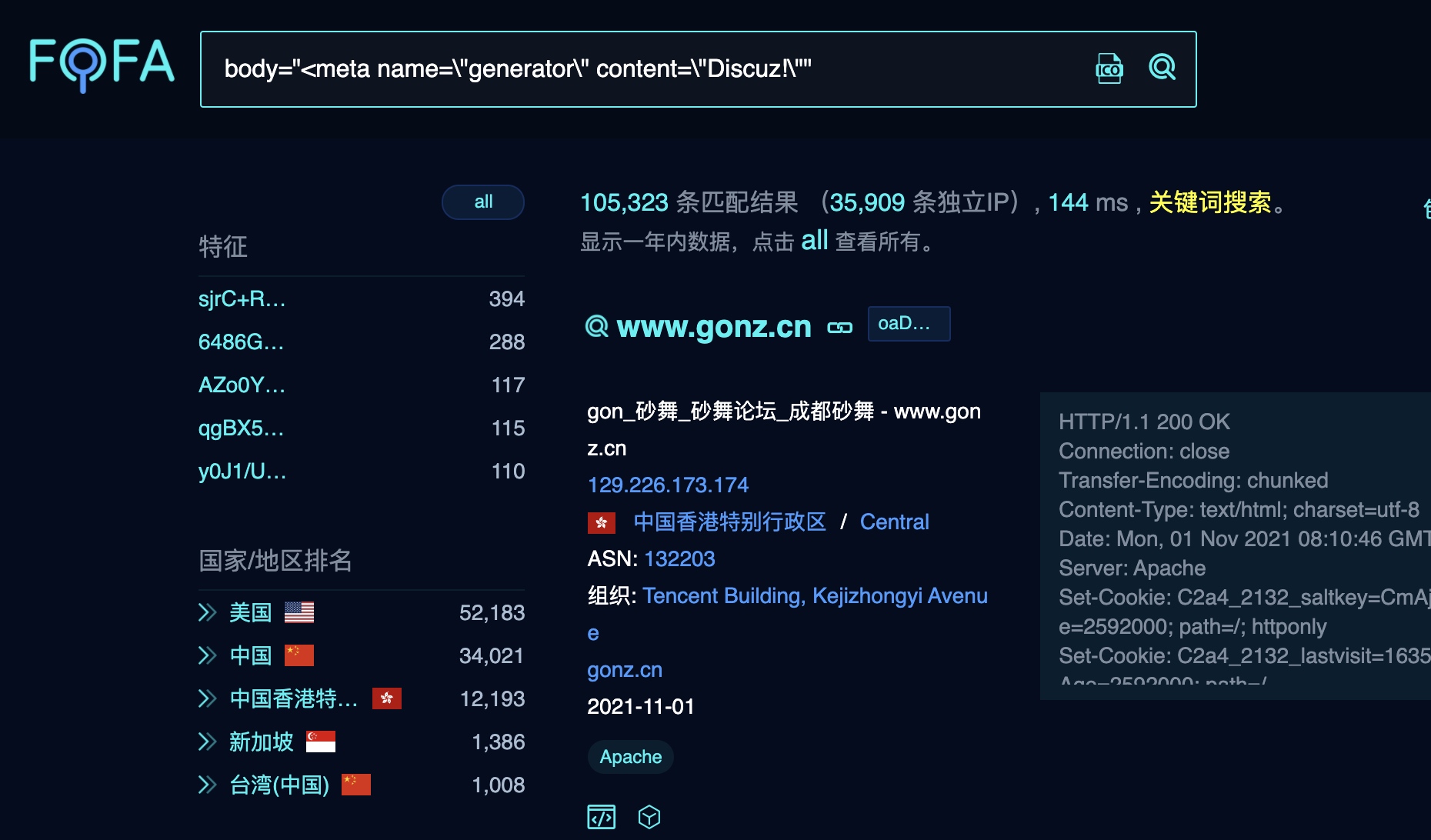The width and height of the screenshot is (1431, 840).
Task: Expand the 台湾(中国) region entry
Action: (x=207, y=785)
